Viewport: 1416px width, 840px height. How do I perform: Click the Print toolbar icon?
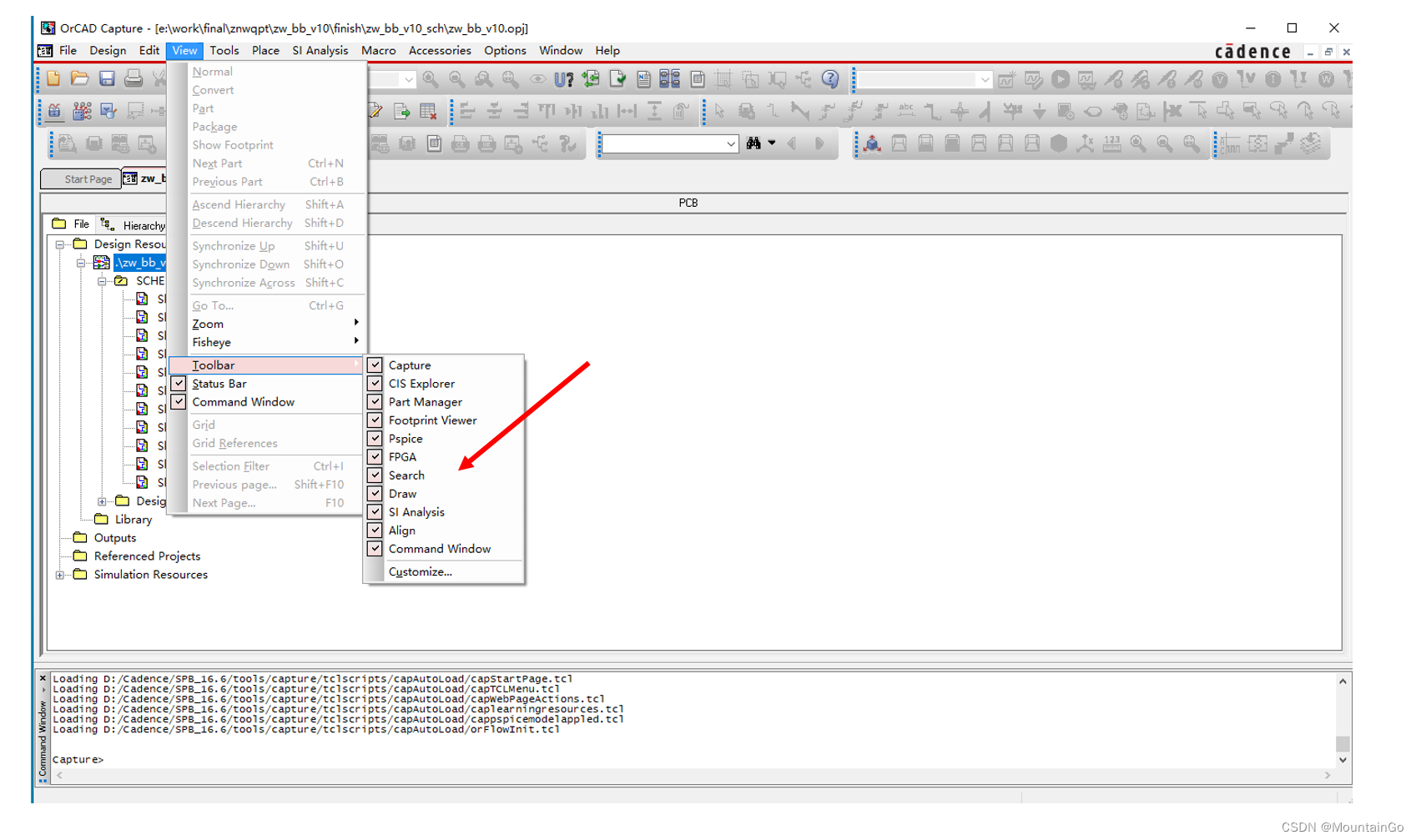tap(133, 78)
